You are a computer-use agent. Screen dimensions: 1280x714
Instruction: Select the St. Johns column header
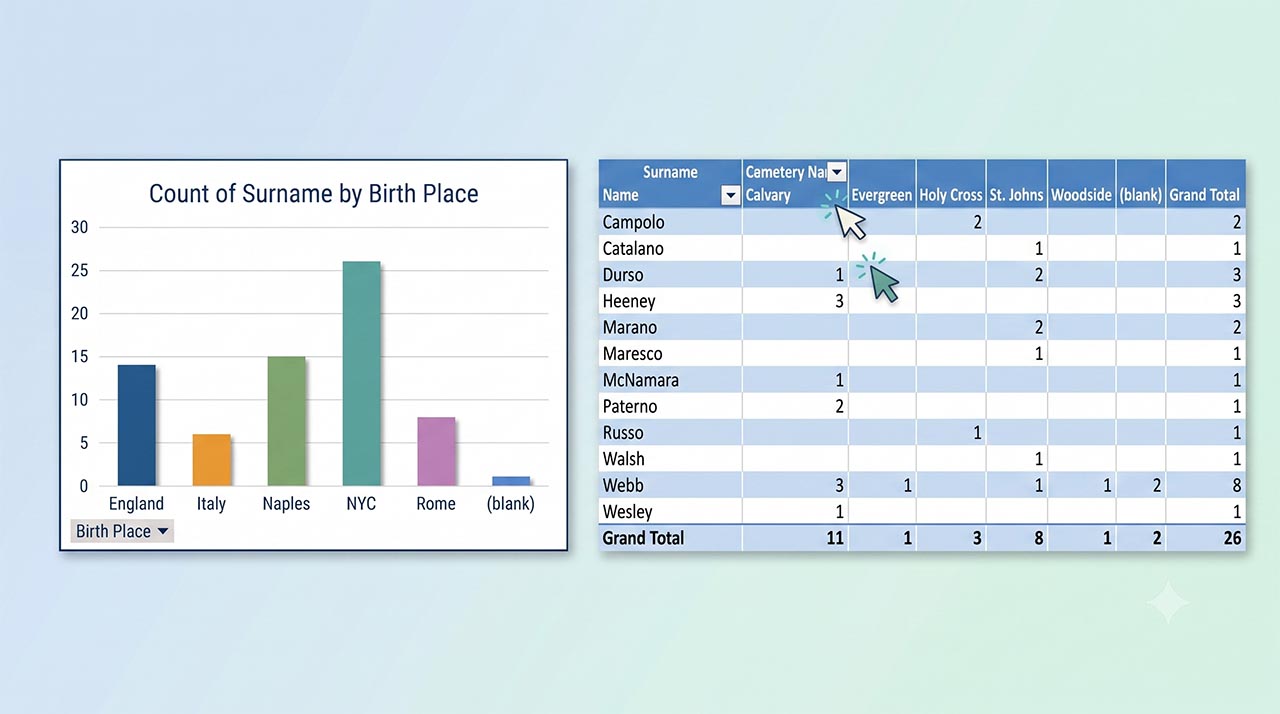[x=1016, y=195]
